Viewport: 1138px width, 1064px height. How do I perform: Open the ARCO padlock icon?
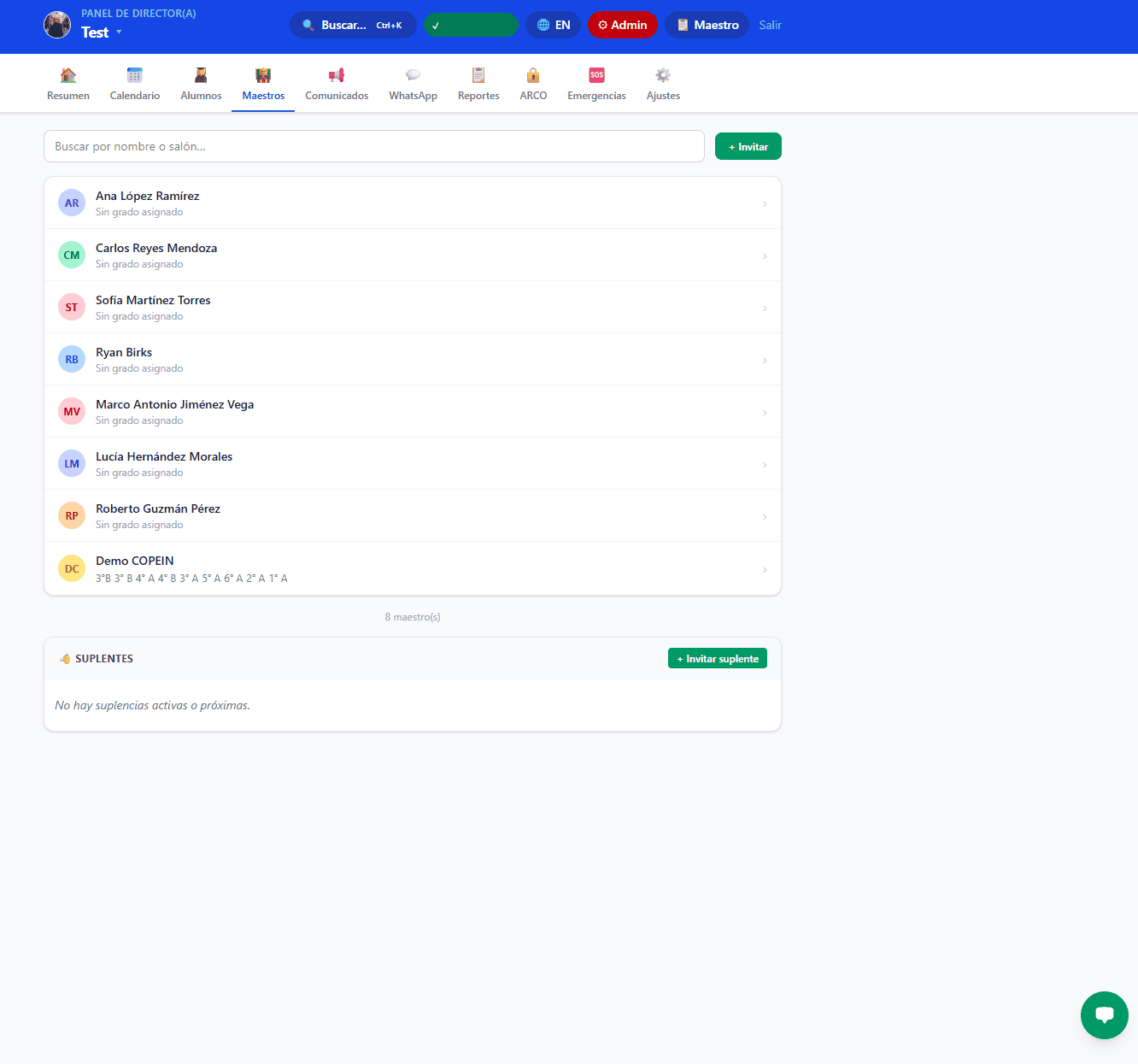pyautogui.click(x=533, y=75)
